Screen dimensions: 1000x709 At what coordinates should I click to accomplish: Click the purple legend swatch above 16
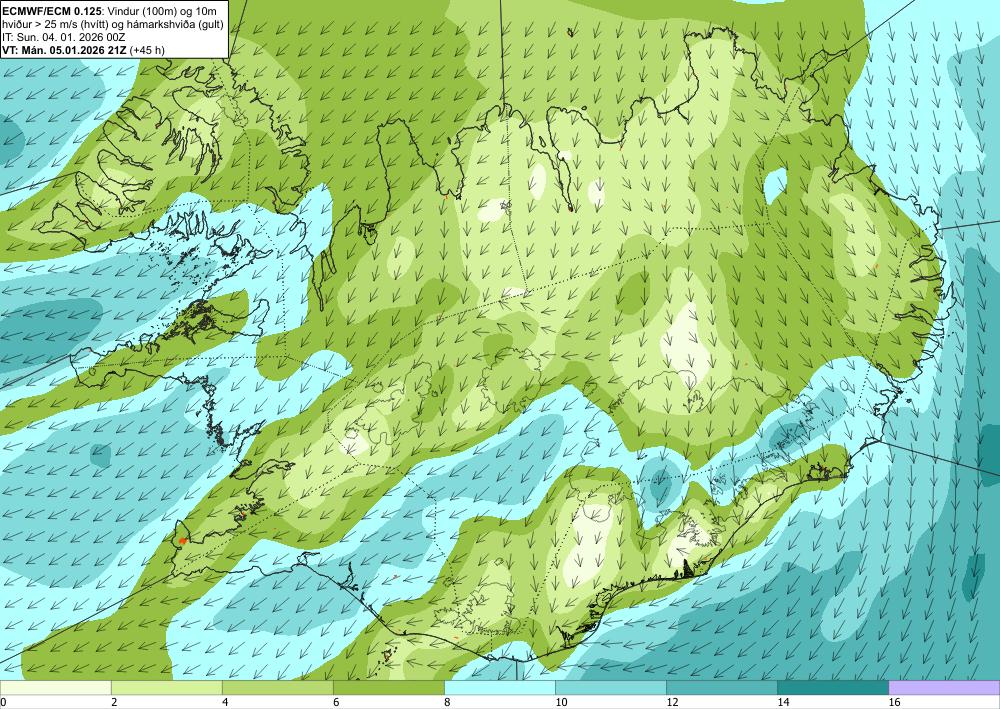(945, 688)
